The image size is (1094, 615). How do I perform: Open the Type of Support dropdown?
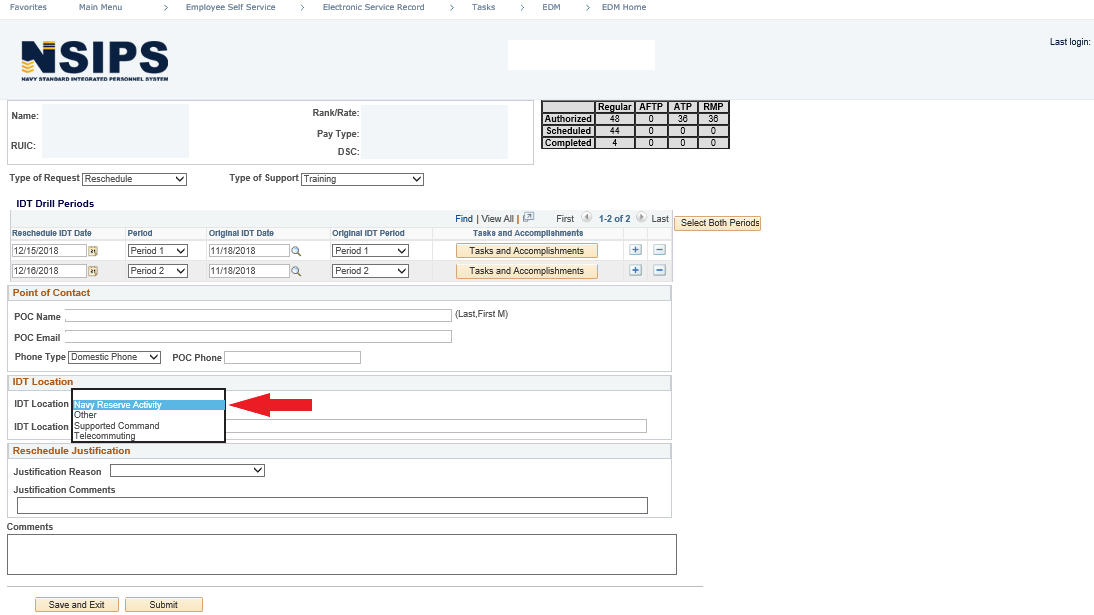click(362, 180)
